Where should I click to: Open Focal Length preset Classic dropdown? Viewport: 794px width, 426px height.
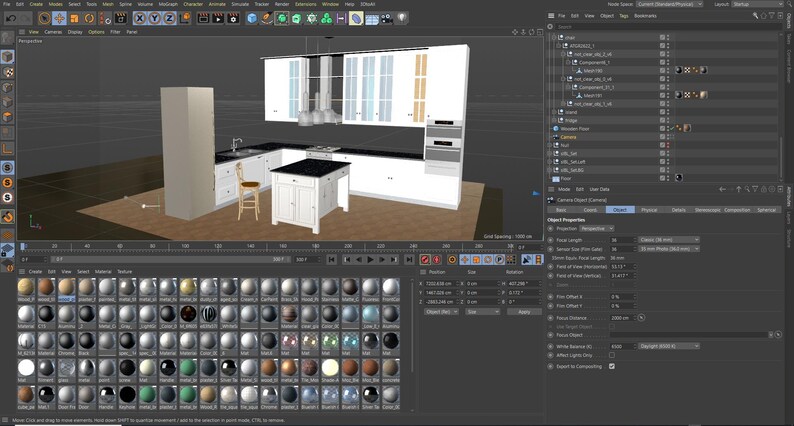(x=668, y=240)
